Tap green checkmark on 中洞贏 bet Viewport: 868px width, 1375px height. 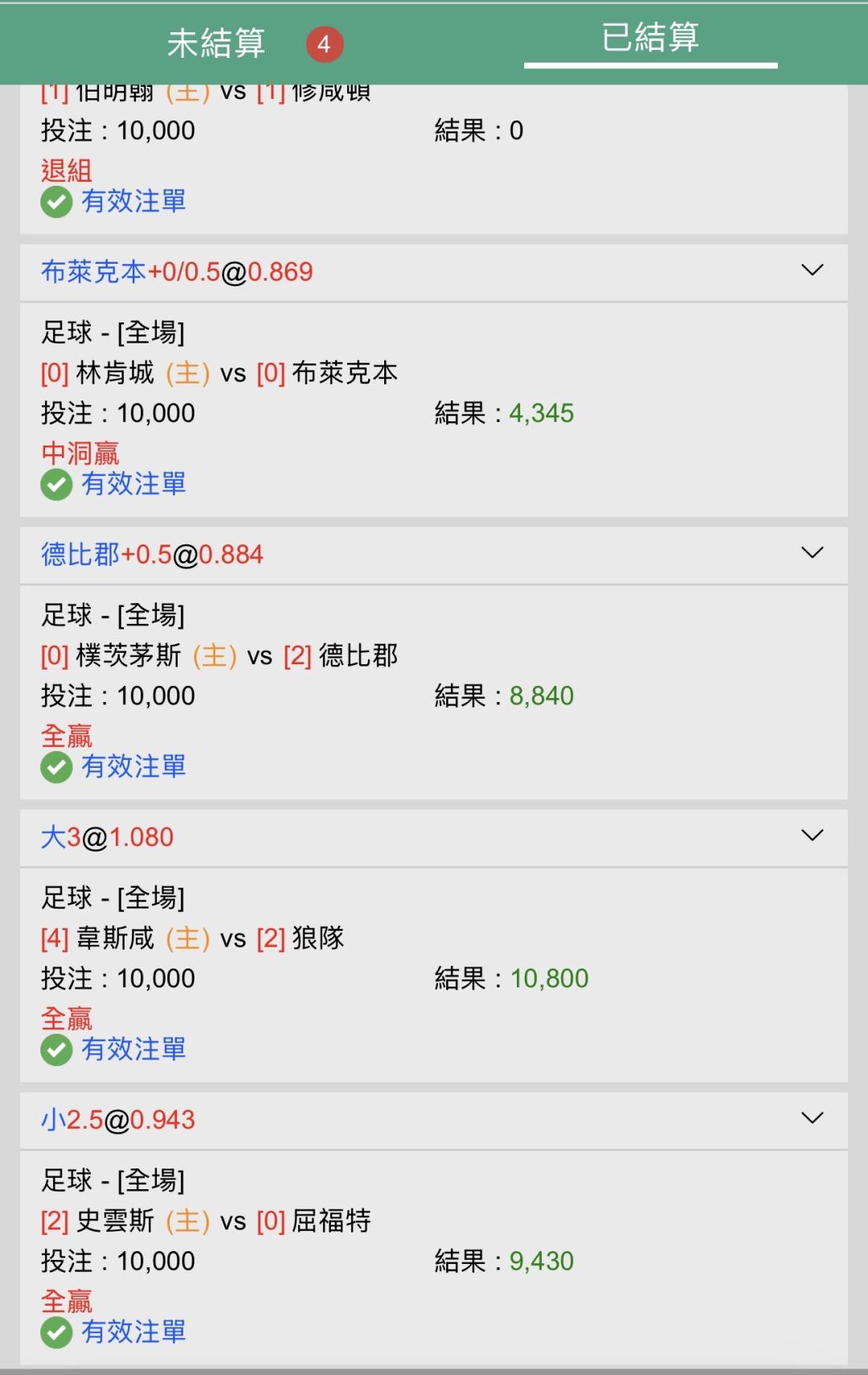tap(56, 485)
